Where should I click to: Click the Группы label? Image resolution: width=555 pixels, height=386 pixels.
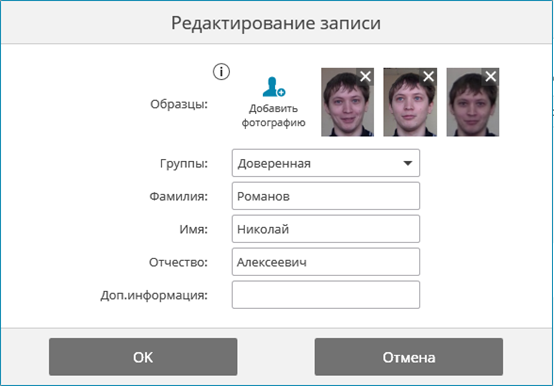[x=184, y=164]
